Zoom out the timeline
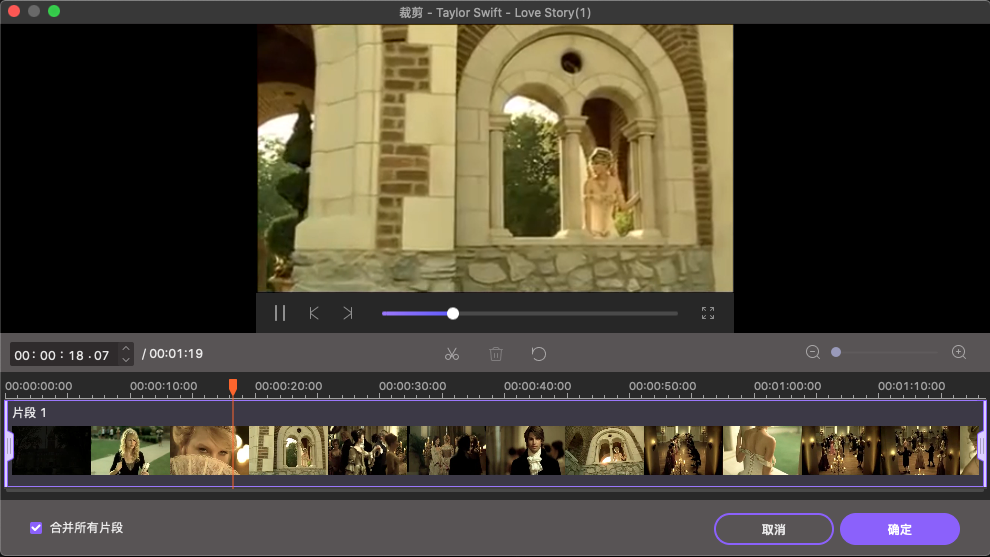 coord(813,352)
